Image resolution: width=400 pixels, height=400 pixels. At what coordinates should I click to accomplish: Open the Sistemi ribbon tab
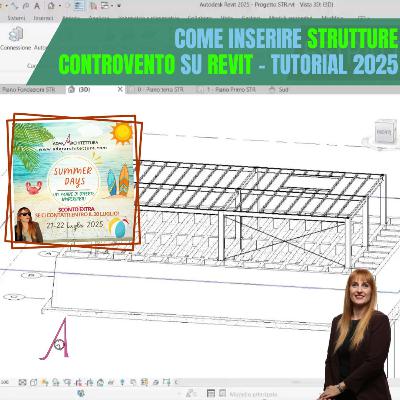pos(16,18)
